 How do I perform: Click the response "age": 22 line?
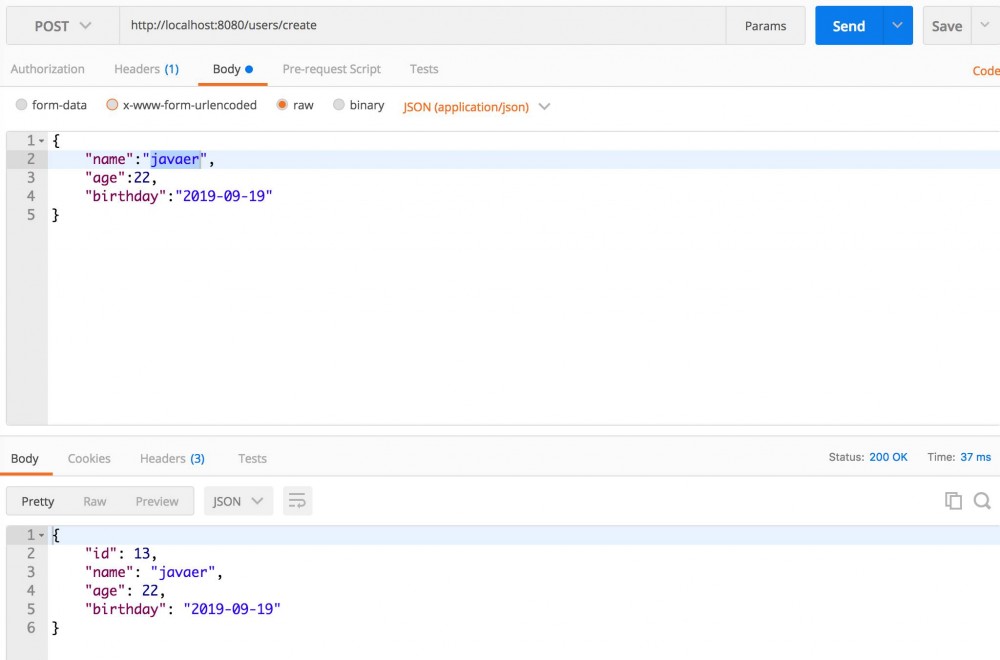pos(125,590)
